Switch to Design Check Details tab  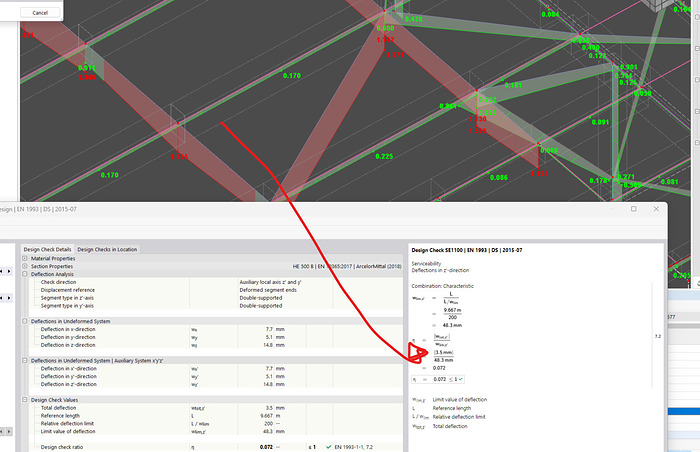click(x=47, y=249)
